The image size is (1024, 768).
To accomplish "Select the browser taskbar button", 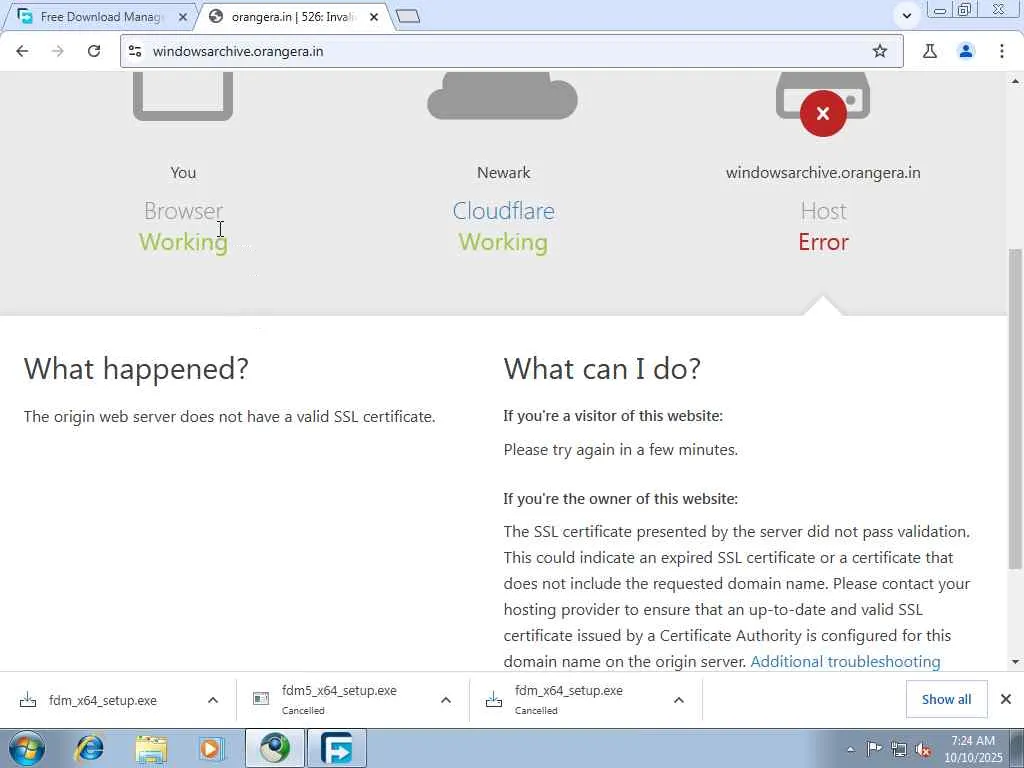I will [x=274, y=748].
